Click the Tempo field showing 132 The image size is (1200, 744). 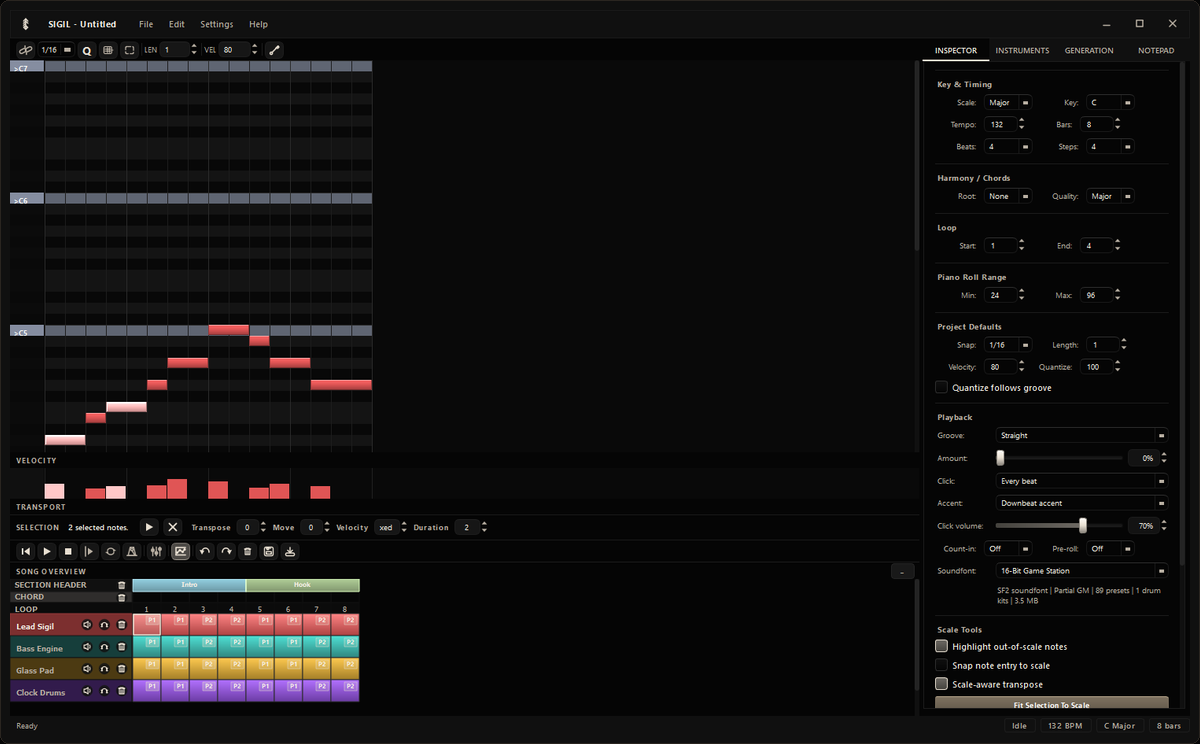coord(1000,124)
